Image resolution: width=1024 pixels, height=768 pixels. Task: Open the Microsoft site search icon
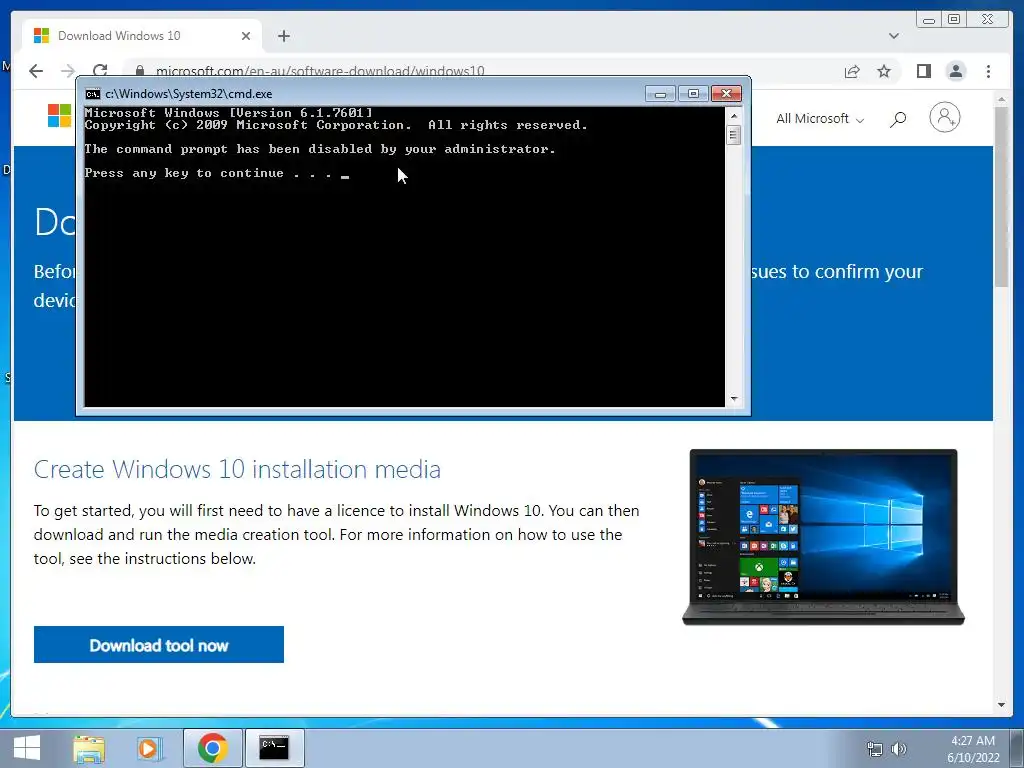898,119
